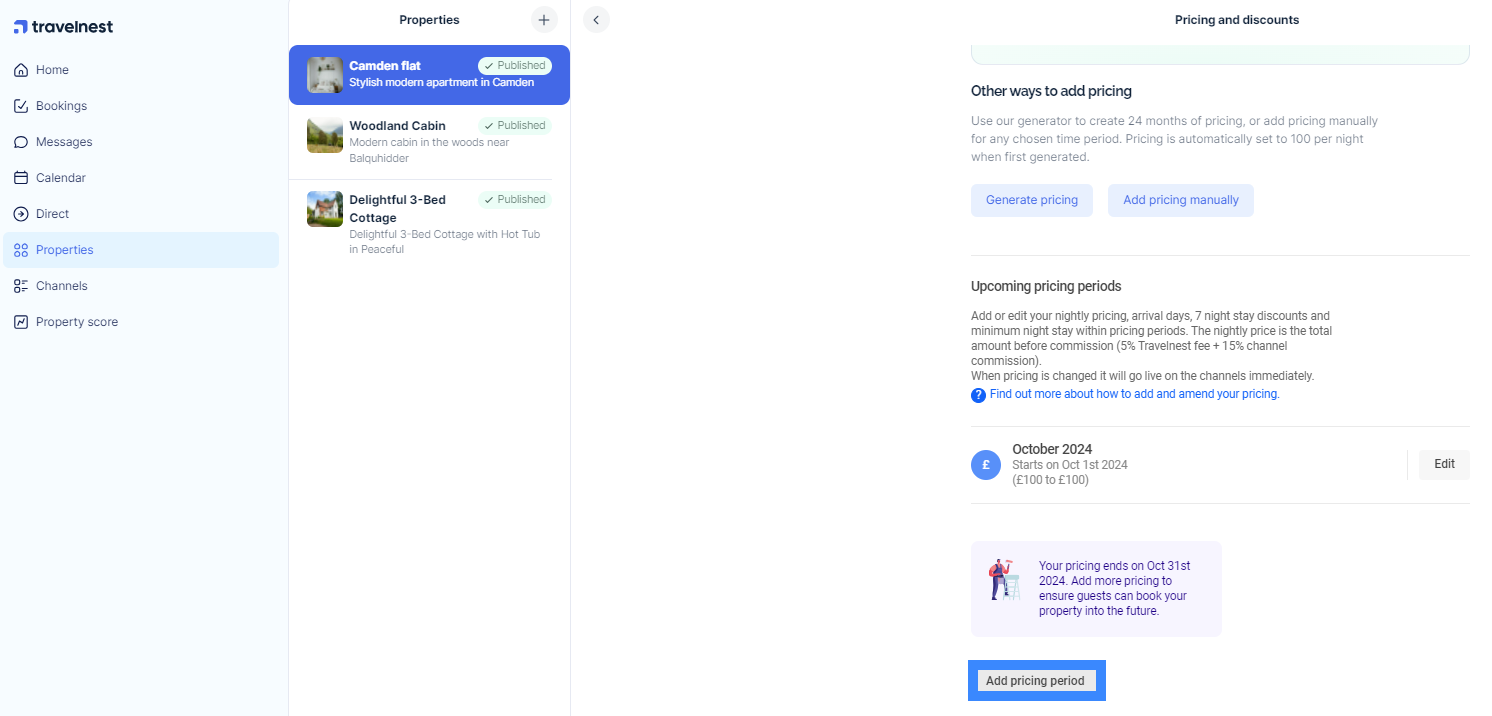
Task: Click the Travelnest logo
Action: tap(63, 27)
